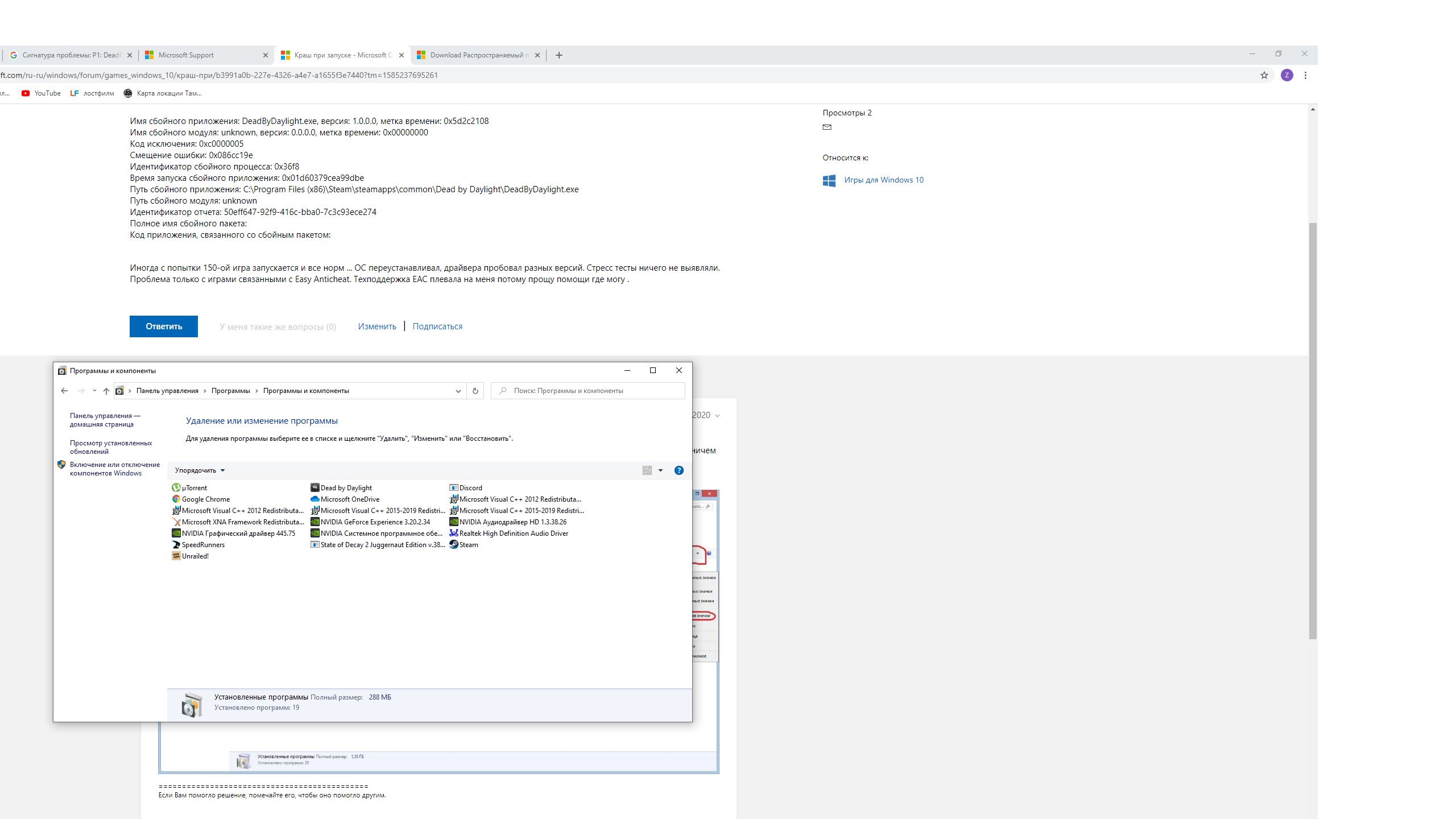
Task: Open the лостфильм bookmark
Action: click(x=92, y=93)
